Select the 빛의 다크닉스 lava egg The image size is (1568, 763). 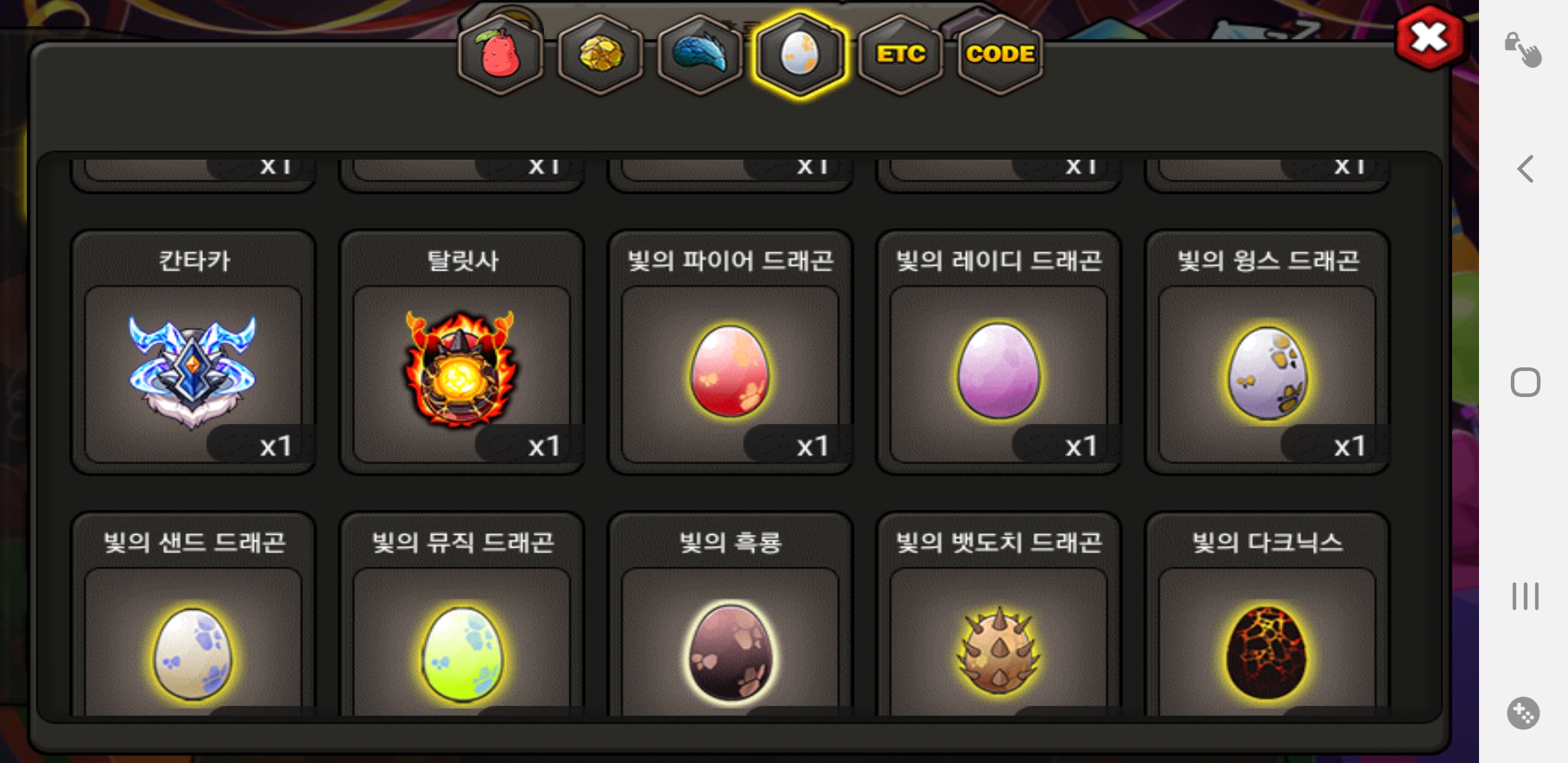[x=1267, y=615]
